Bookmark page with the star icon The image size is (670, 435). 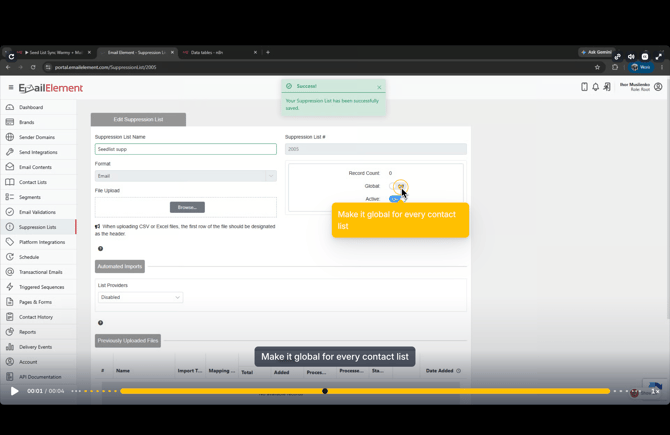[597, 67]
